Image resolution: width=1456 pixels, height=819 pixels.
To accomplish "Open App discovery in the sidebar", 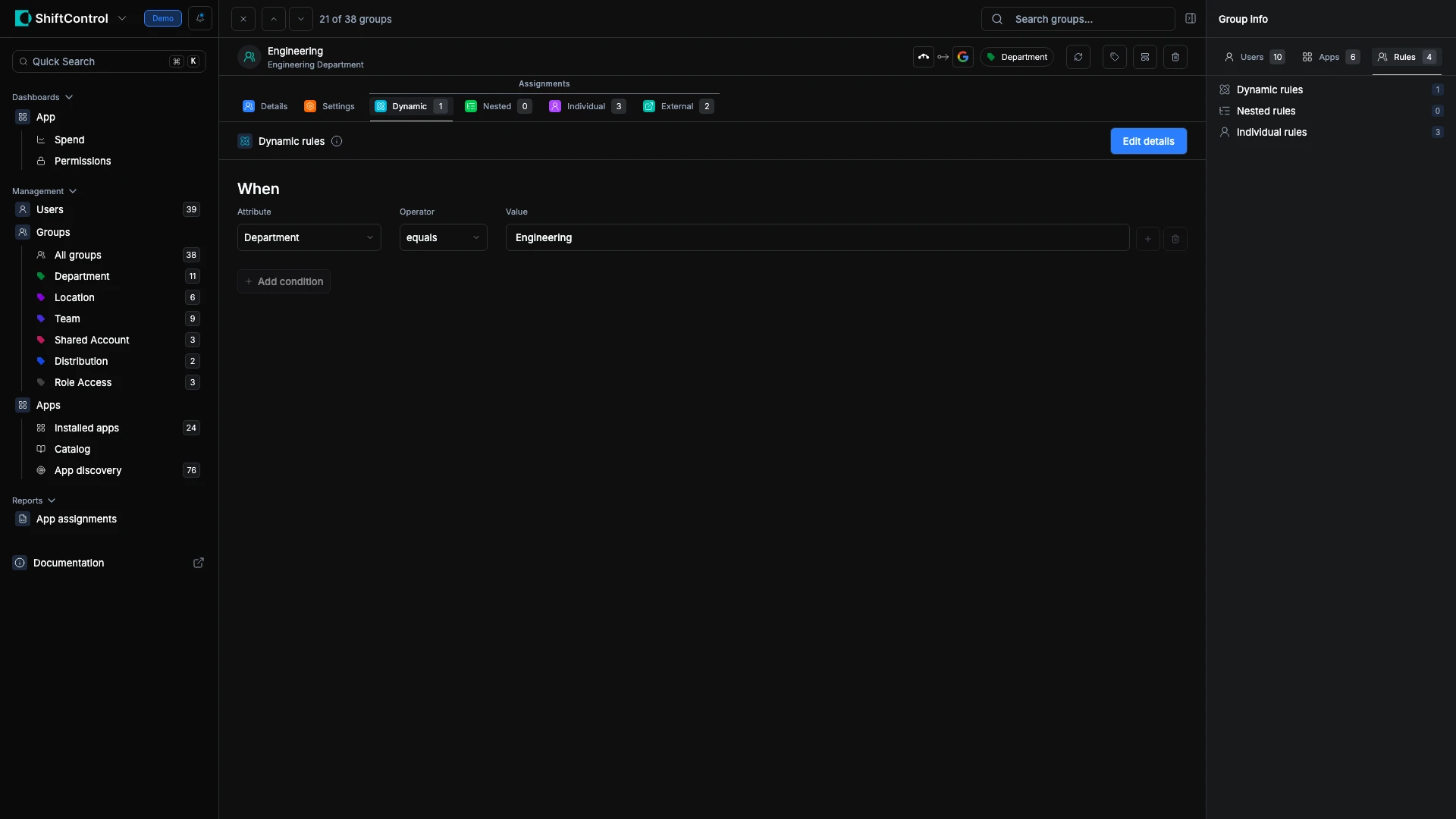I will coord(88,470).
